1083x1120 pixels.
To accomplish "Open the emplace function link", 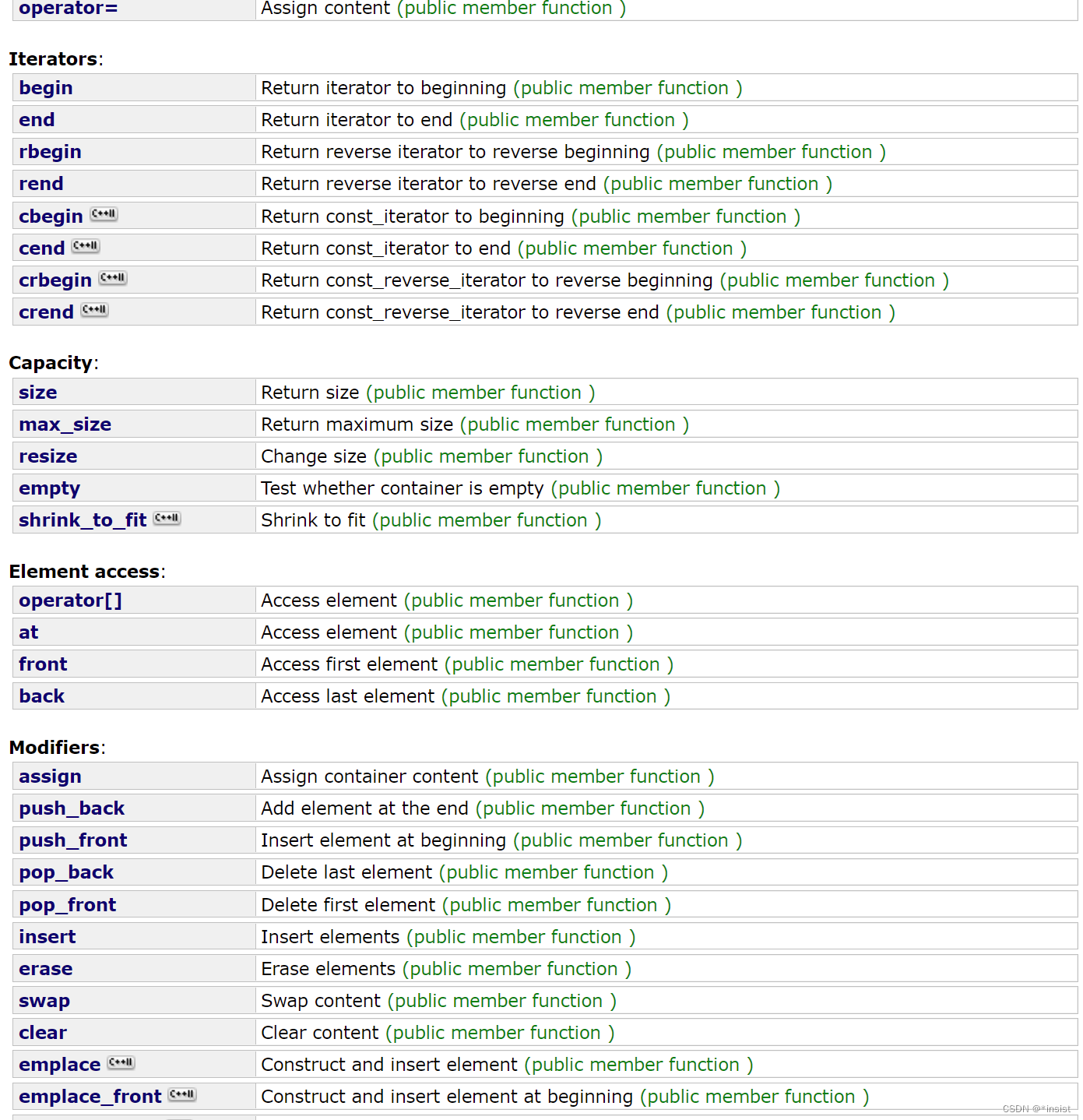I will (x=60, y=1065).
